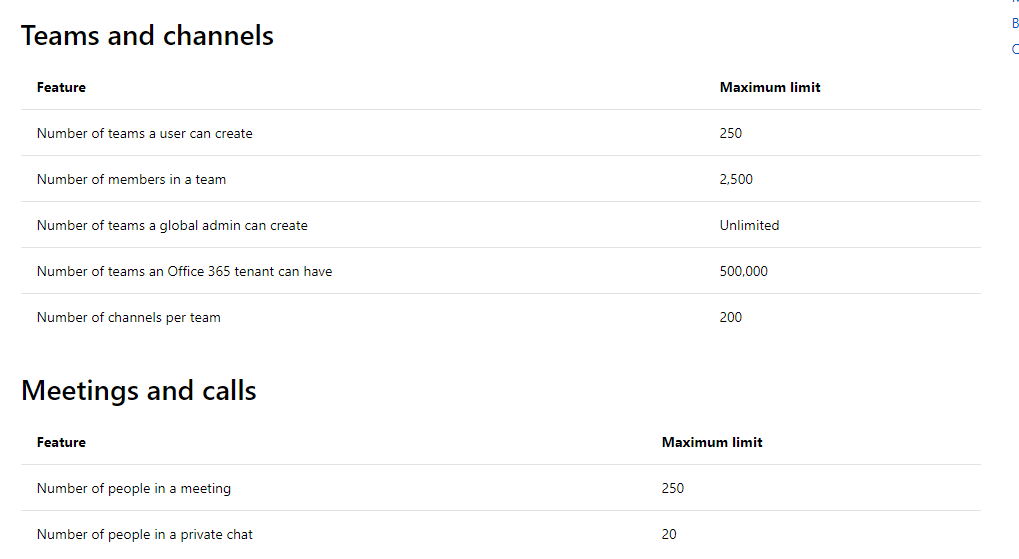Click the 500,000 tenant limit value
Screen dimensions: 1019x559
[x=743, y=272]
